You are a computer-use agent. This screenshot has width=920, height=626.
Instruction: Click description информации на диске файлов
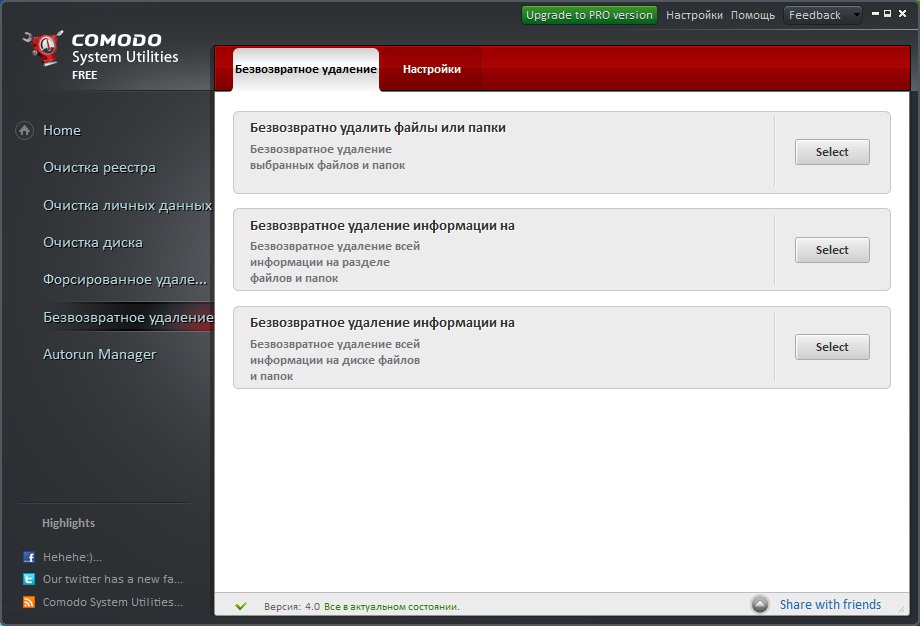pos(335,360)
